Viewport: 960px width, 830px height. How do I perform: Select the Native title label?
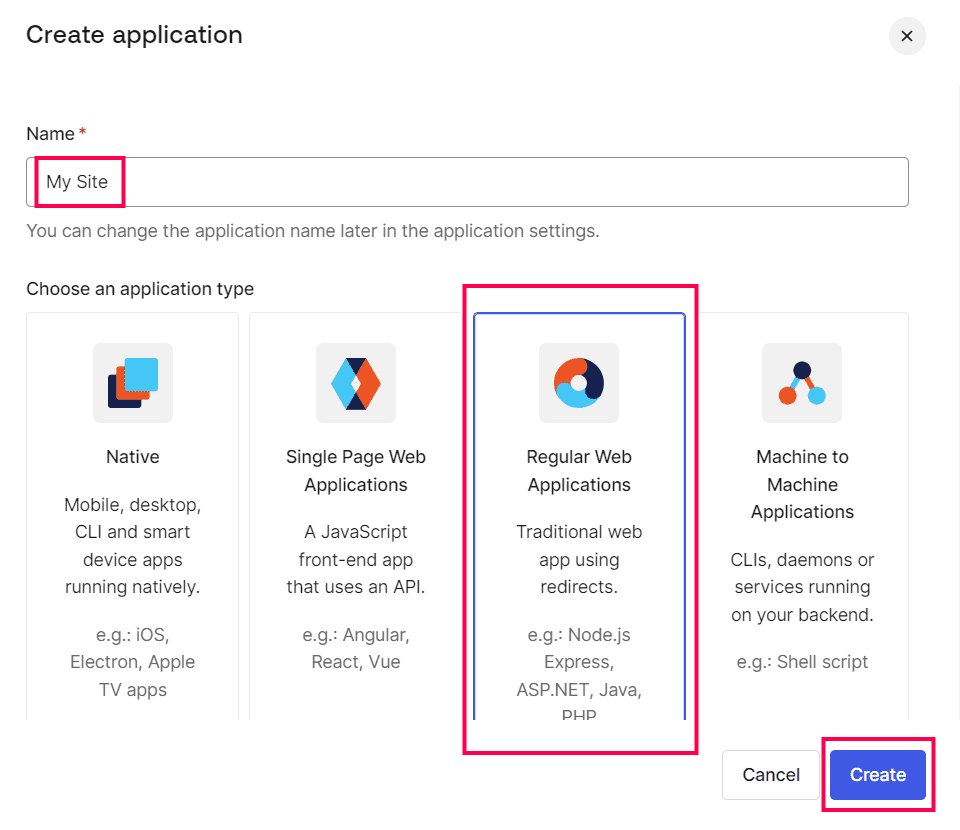click(x=133, y=457)
